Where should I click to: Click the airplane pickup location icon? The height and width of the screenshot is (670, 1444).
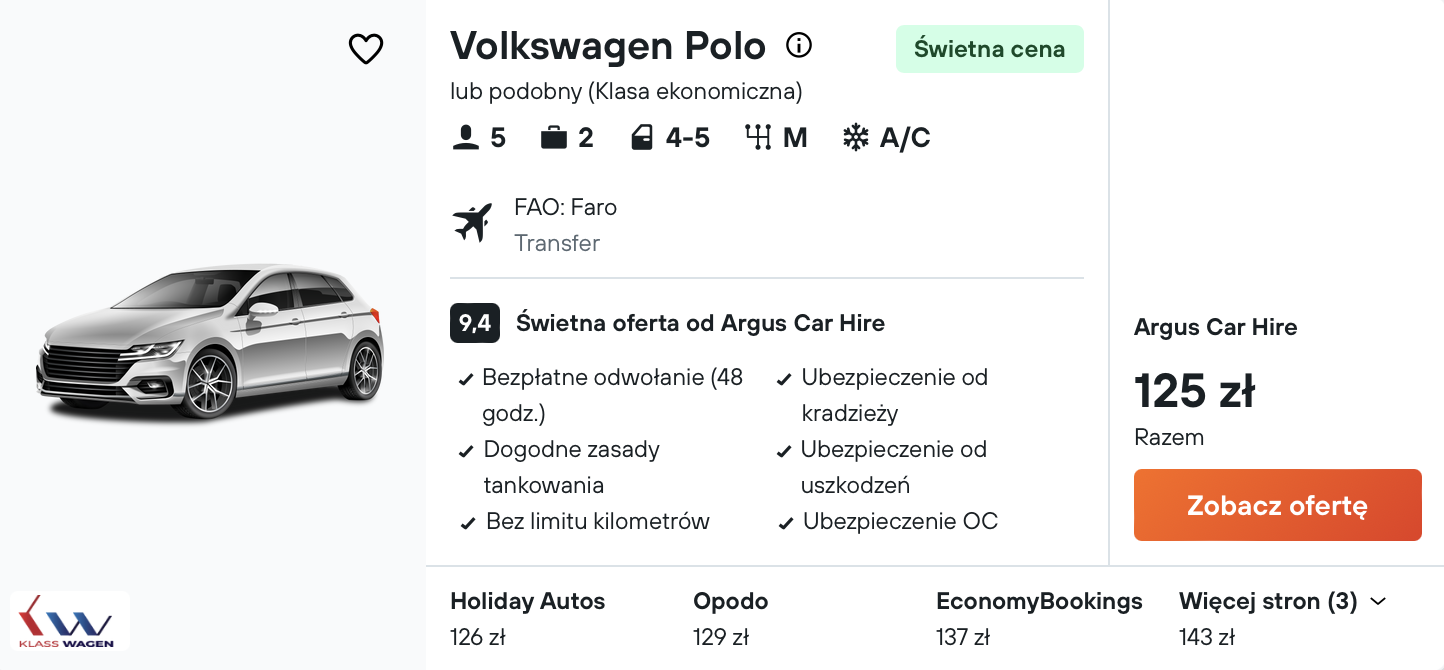473,222
